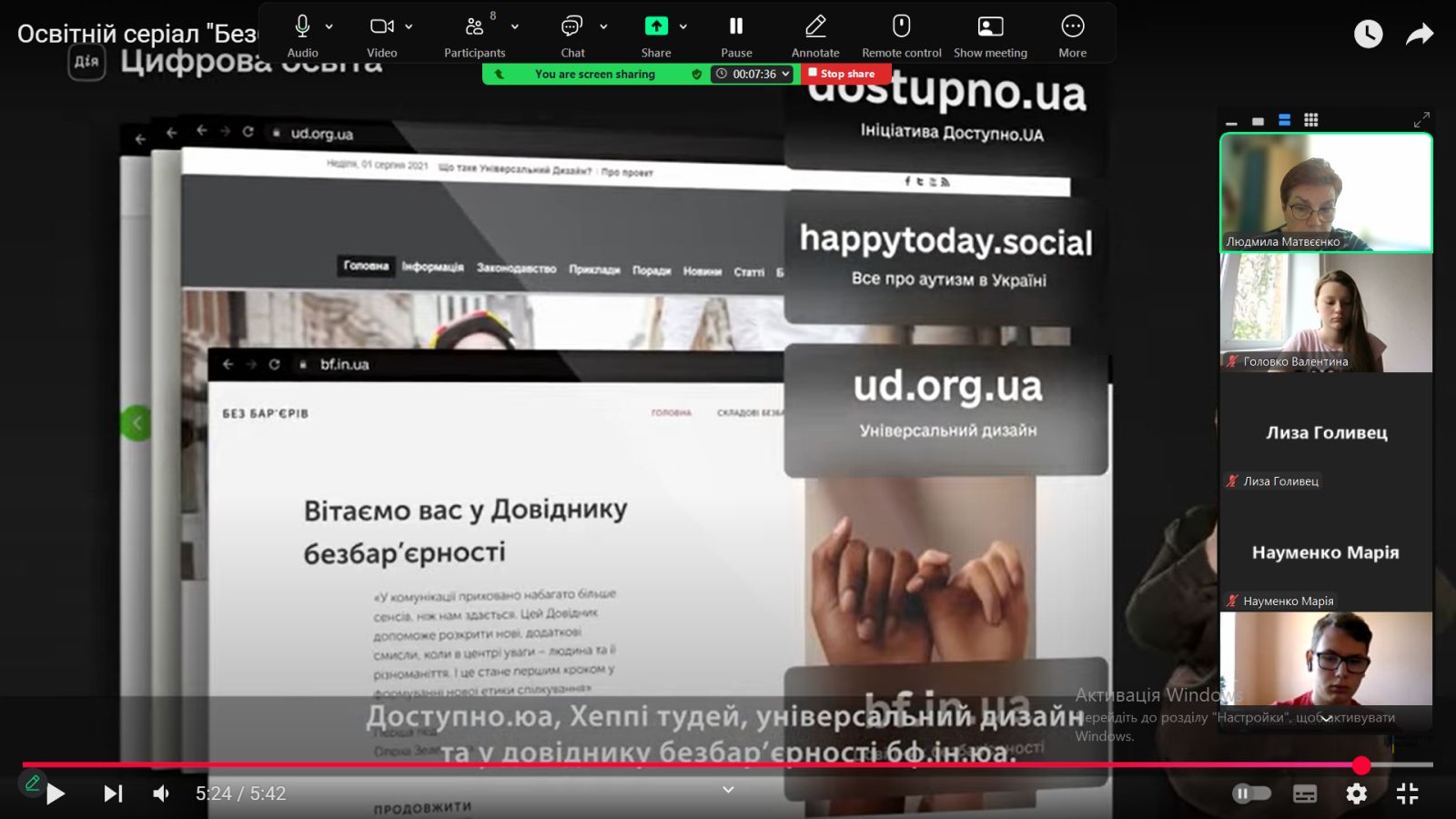Image resolution: width=1456 pixels, height=819 pixels.
Task: Select the Новини nav item
Action: [x=703, y=271]
